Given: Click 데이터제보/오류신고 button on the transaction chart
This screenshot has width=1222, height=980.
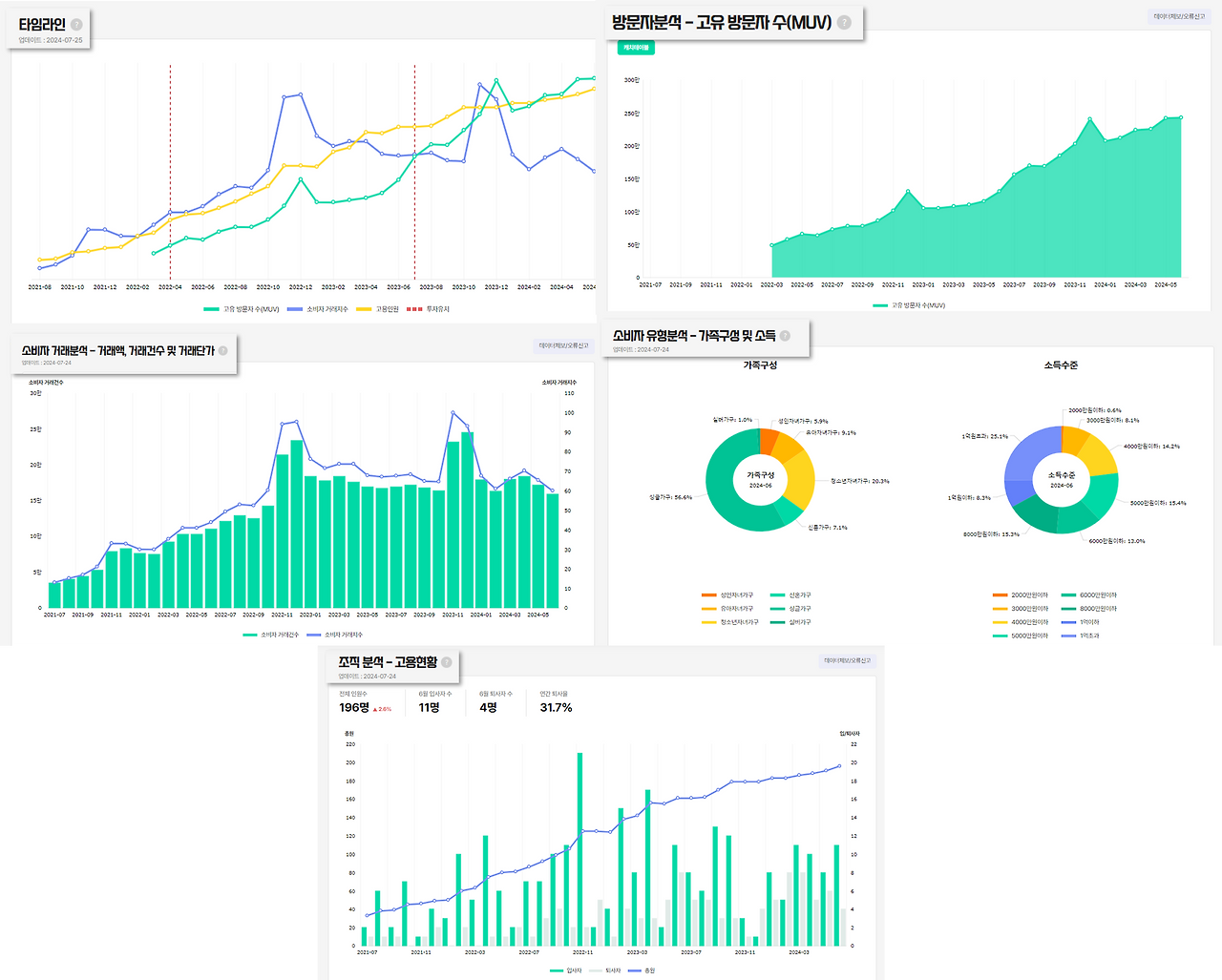Looking at the screenshot, I should point(564,346).
